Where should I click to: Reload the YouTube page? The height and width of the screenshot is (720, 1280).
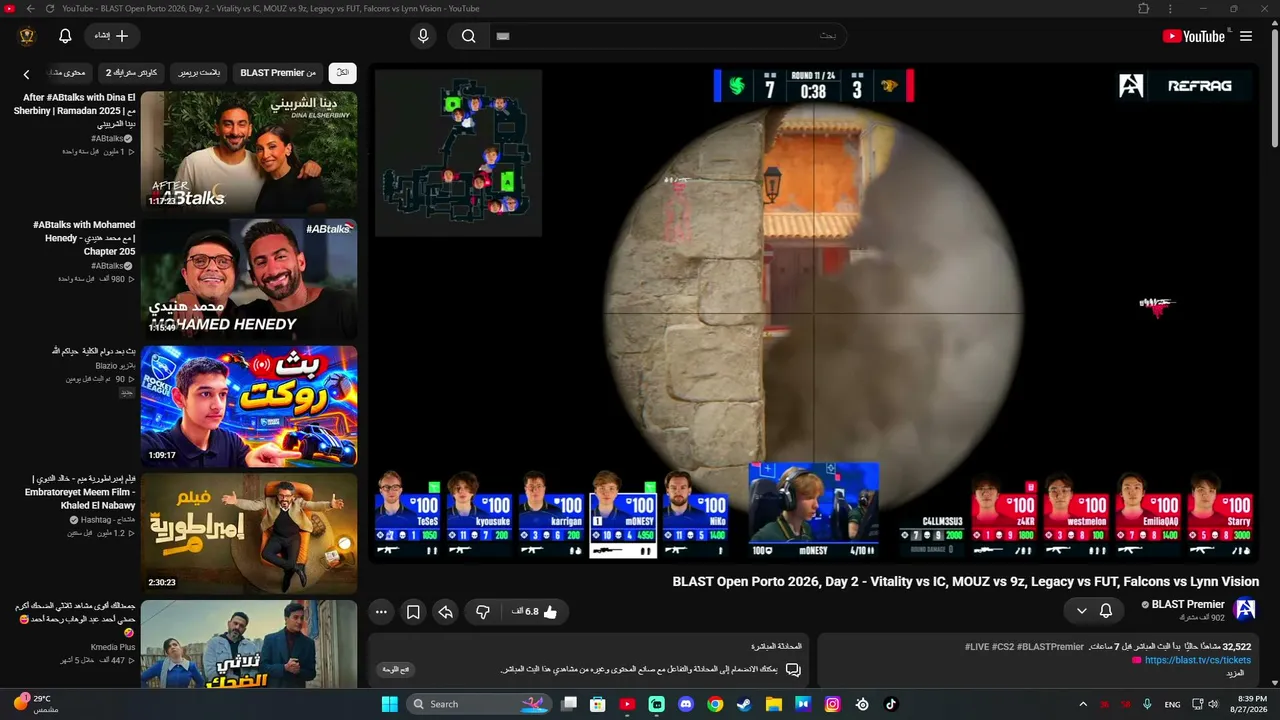click(x=50, y=8)
